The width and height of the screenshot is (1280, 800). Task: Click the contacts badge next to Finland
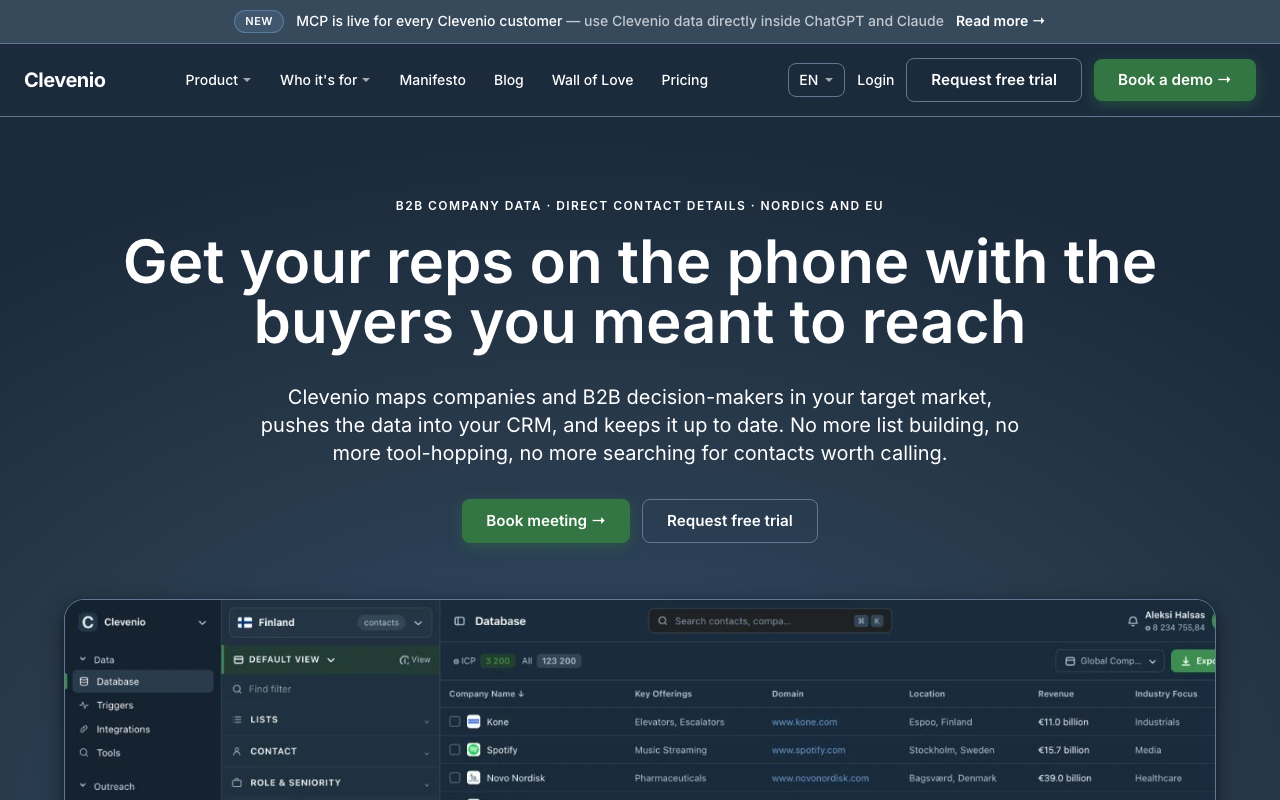coord(381,622)
